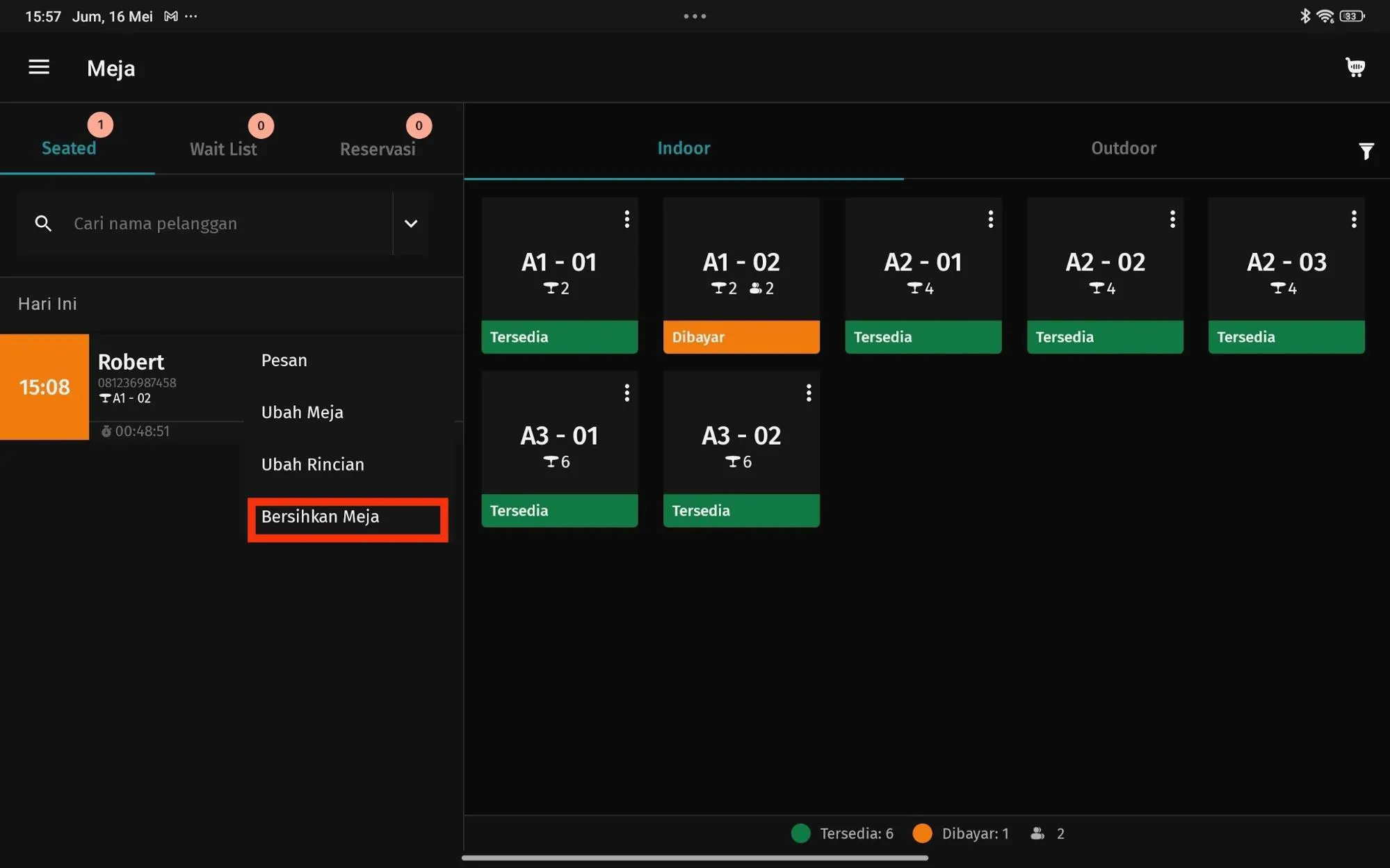The image size is (1390, 868).
Task: Choose Bersihkan Meja from the context menu
Action: pyautogui.click(x=348, y=518)
